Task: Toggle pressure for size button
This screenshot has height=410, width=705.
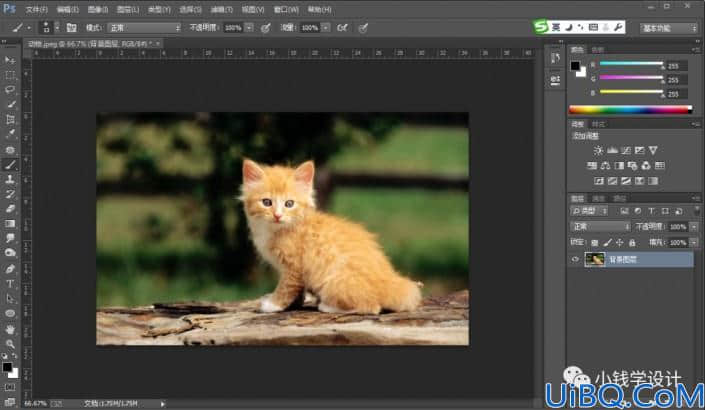Action: pos(363,28)
